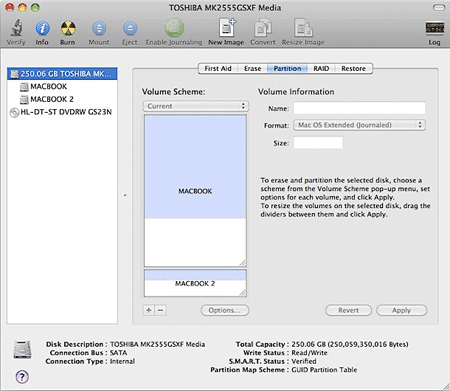This screenshot has width=450, height=391.
Task: Create a New Image from toolbar
Action: pyautogui.click(x=227, y=28)
